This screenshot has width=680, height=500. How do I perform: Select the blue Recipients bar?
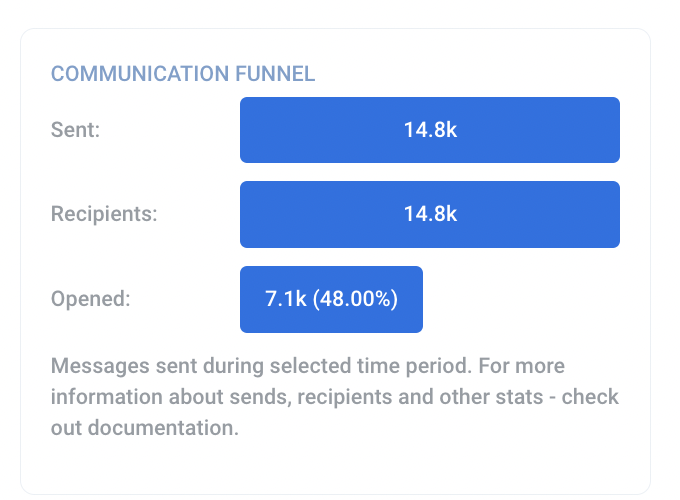pyautogui.click(x=430, y=214)
